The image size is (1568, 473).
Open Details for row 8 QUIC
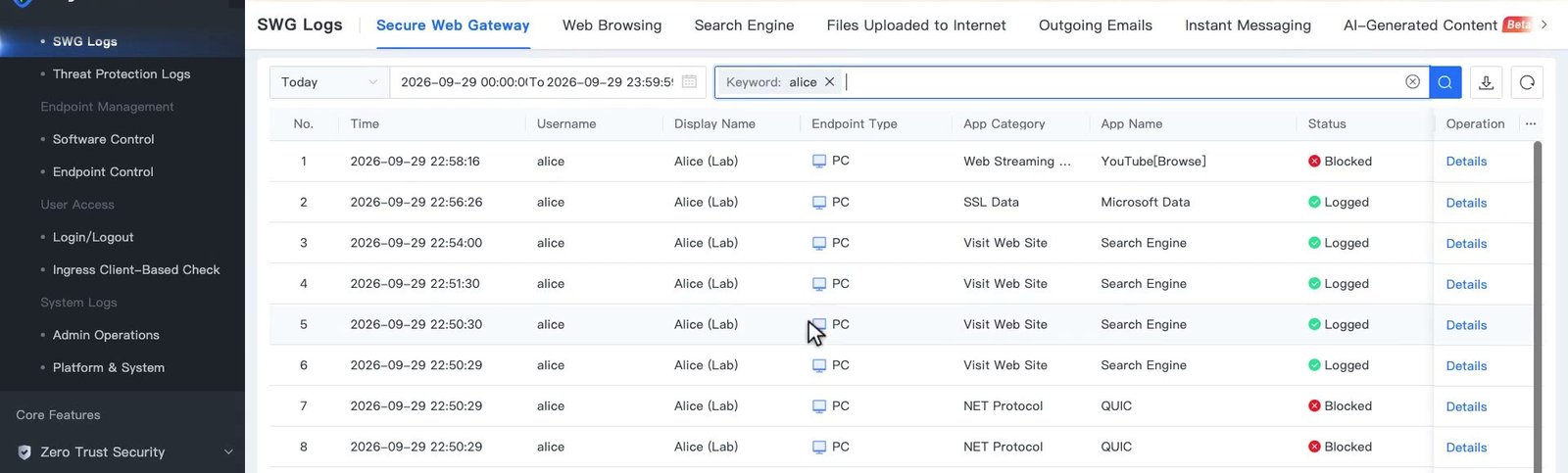1466,448
